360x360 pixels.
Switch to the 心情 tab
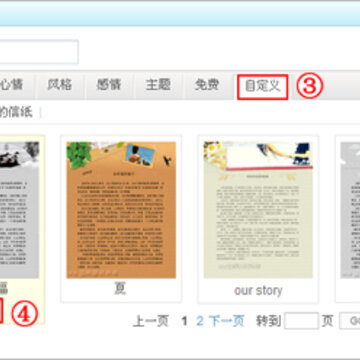(17, 85)
